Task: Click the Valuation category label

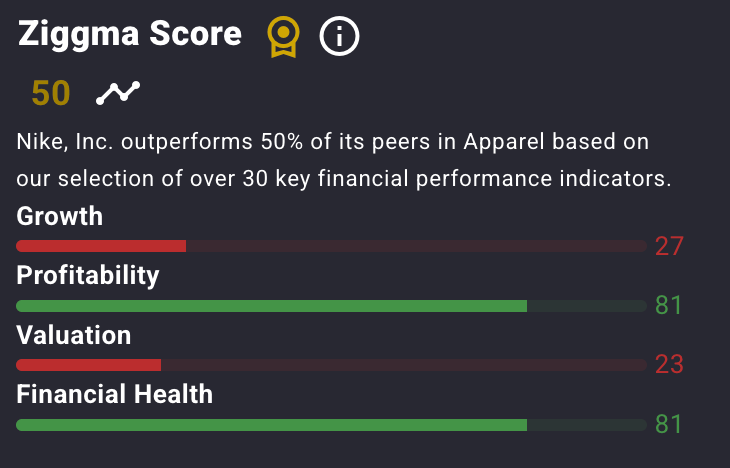Action: pyautogui.click(x=74, y=335)
